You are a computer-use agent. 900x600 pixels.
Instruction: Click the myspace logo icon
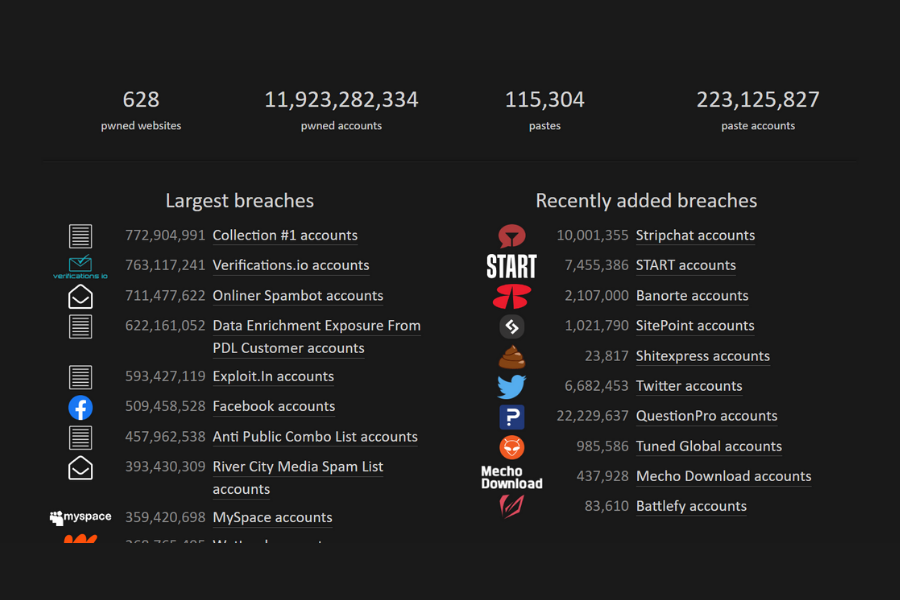(80, 517)
